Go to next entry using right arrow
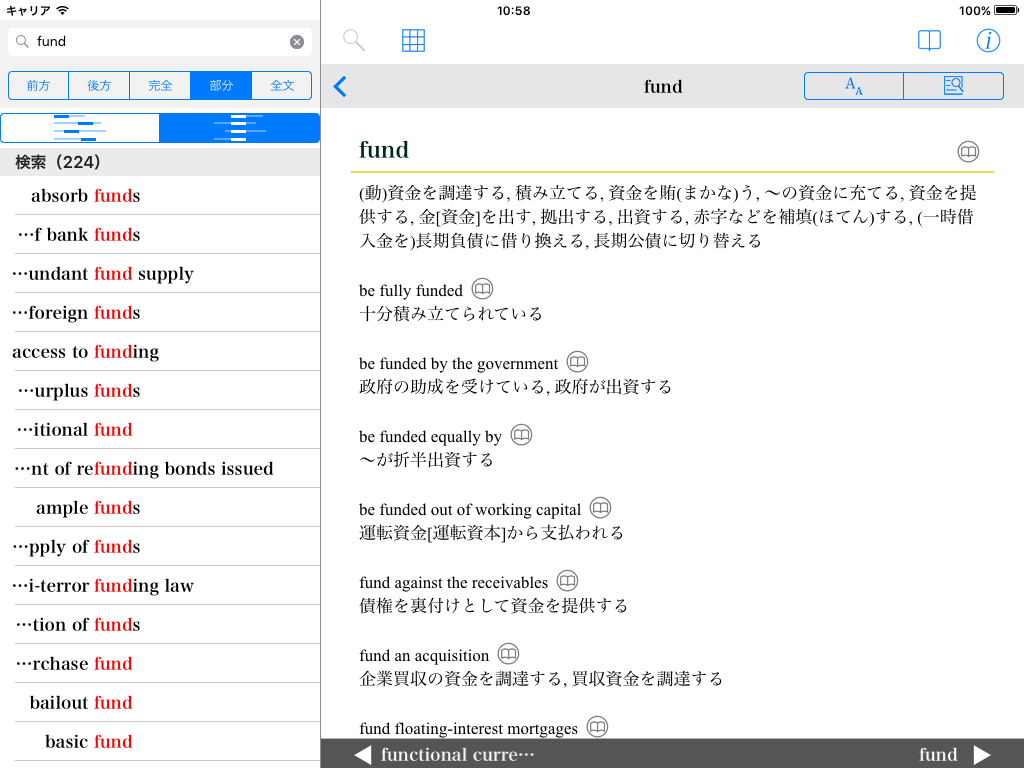The width and height of the screenshot is (1024, 768). click(x=981, y=755)
